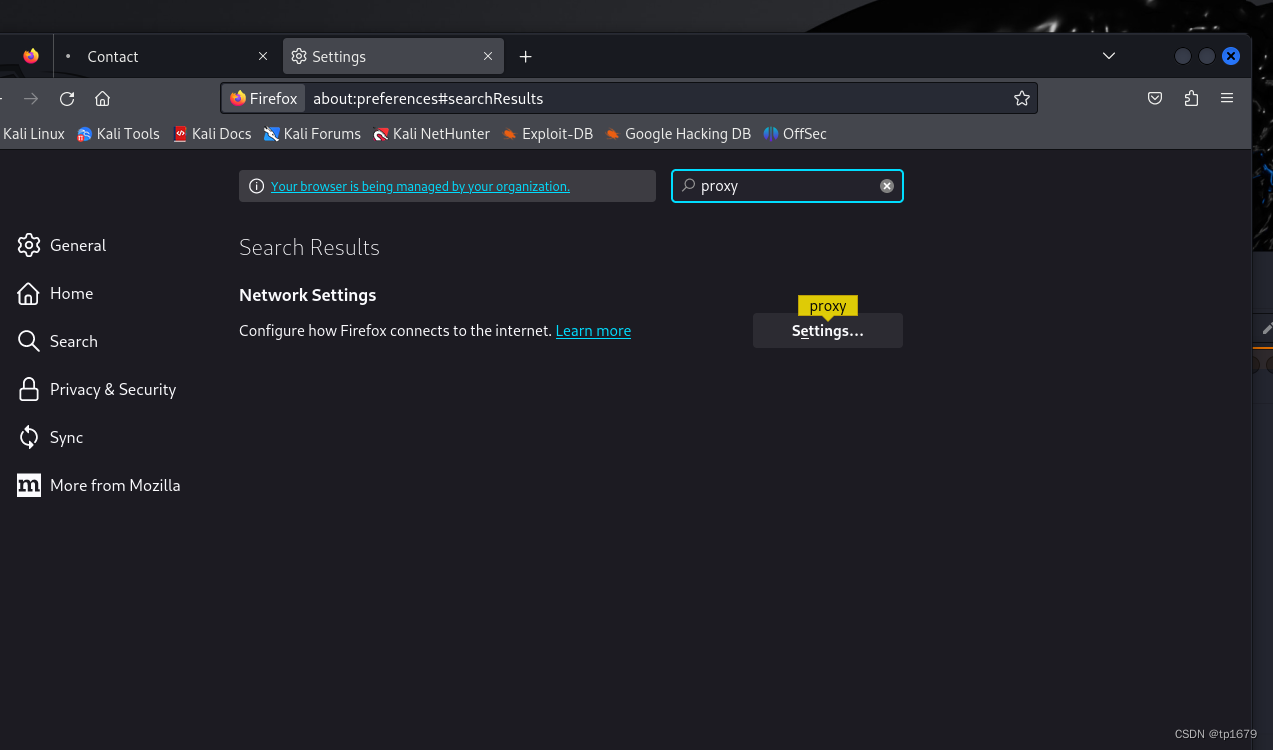Click the info icon in managed notice

click(x=256, y=186)
